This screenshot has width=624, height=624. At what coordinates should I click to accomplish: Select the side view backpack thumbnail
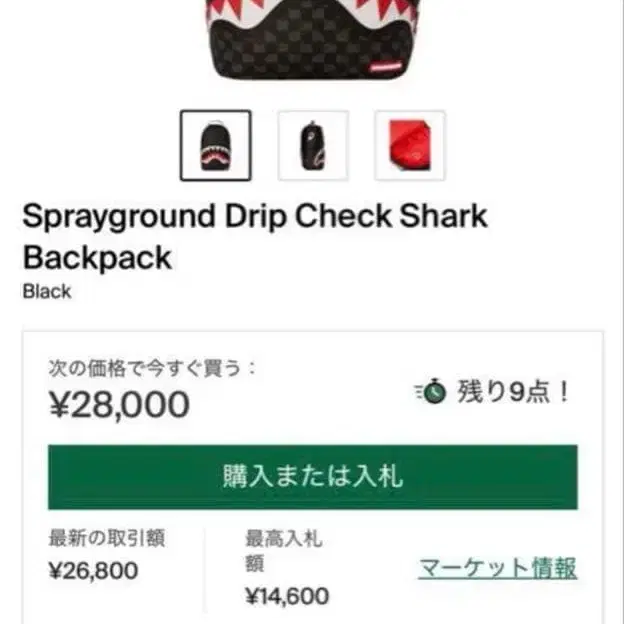click(x=313, y=145)
